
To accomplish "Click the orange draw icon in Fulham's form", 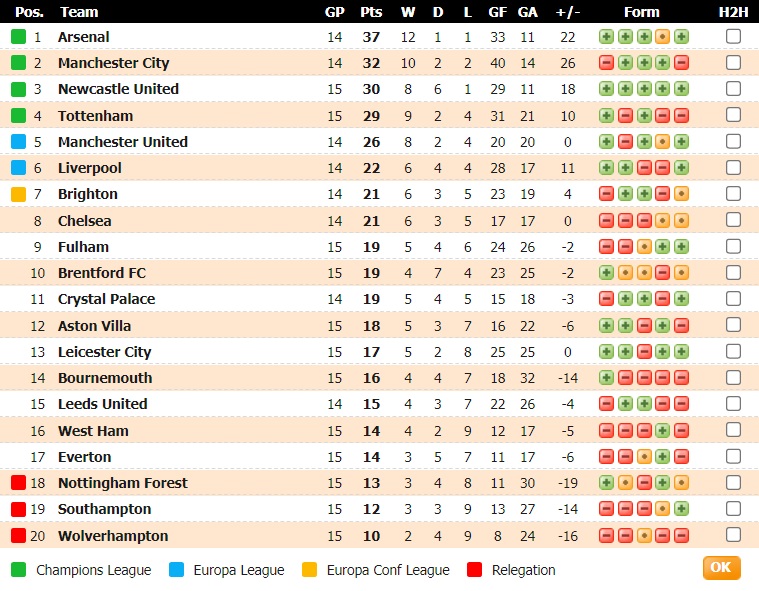I will pos(643,247).
